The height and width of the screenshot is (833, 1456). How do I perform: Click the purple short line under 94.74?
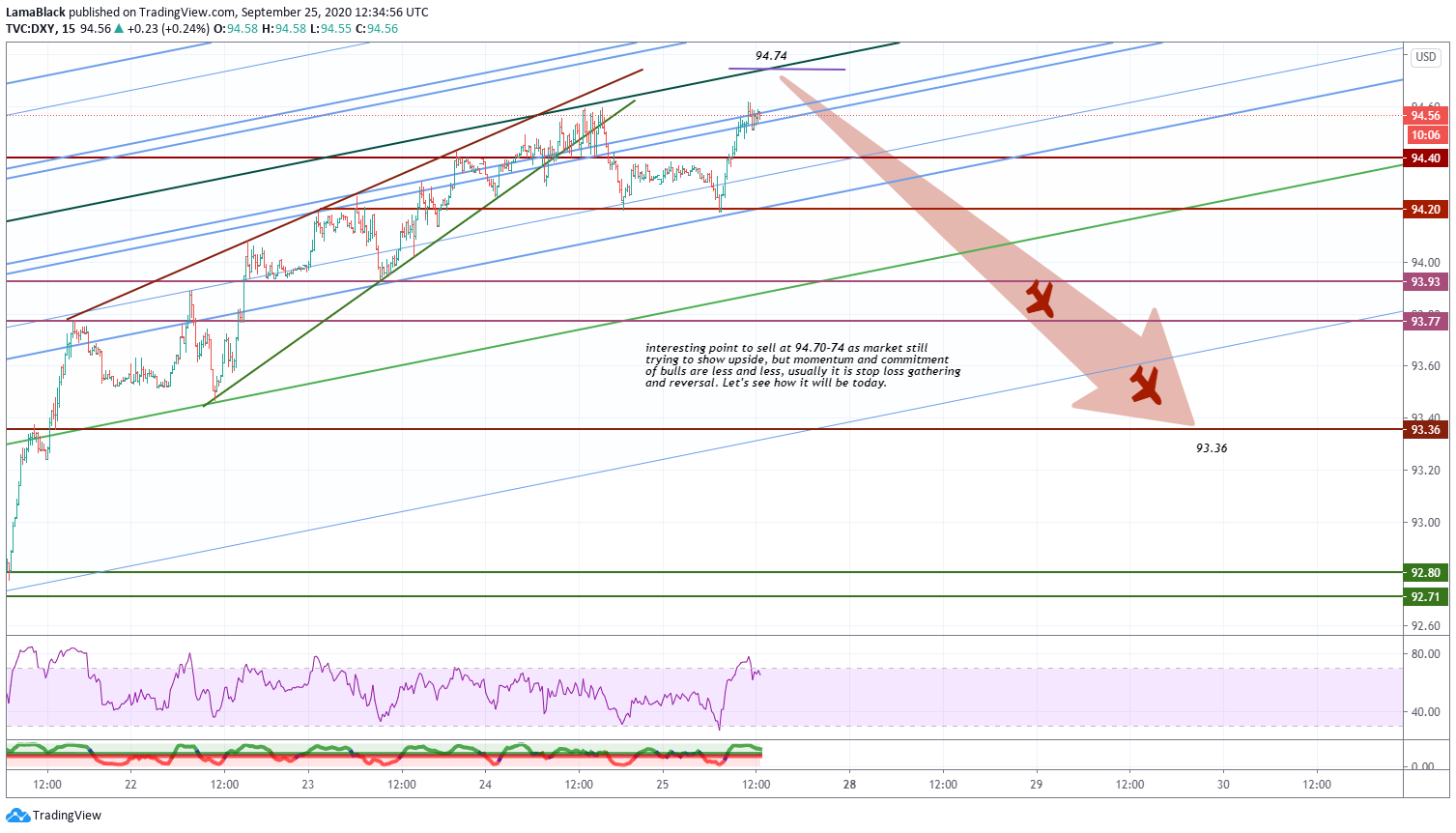[x=786, y=70]
